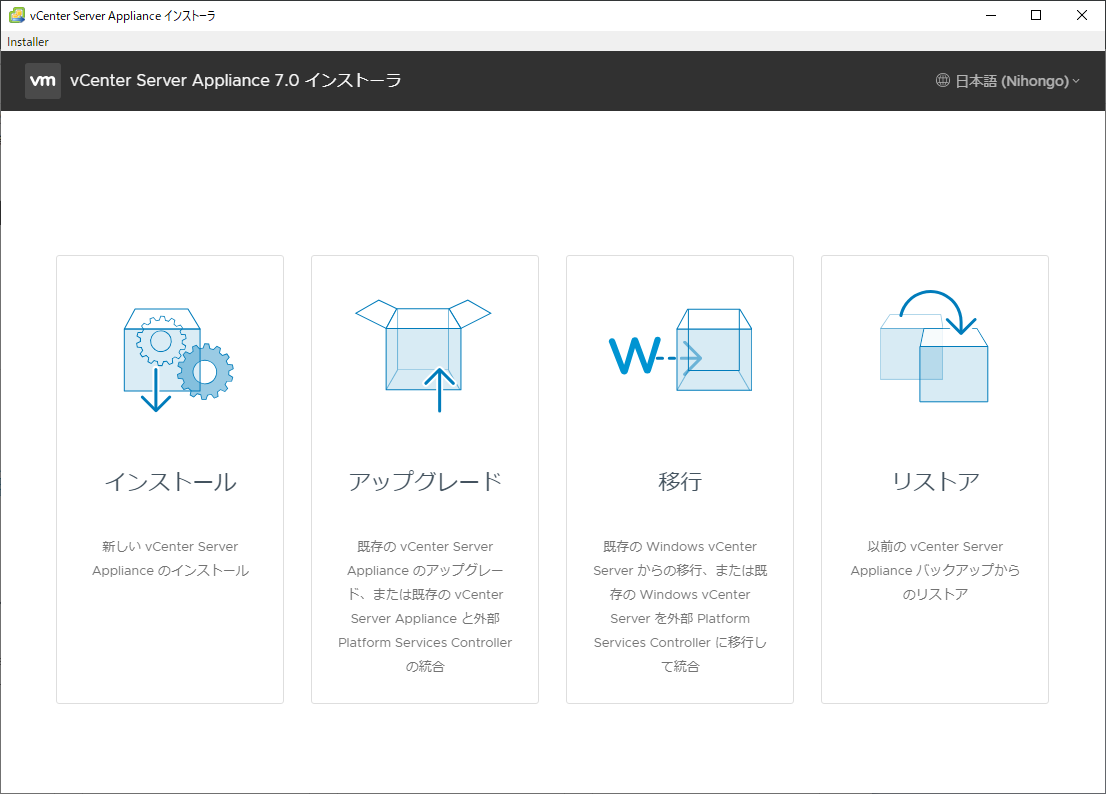Start a new vCenter Server Appliance installation
Viewport: 1106px width, 794px height.
pos(169,480)
